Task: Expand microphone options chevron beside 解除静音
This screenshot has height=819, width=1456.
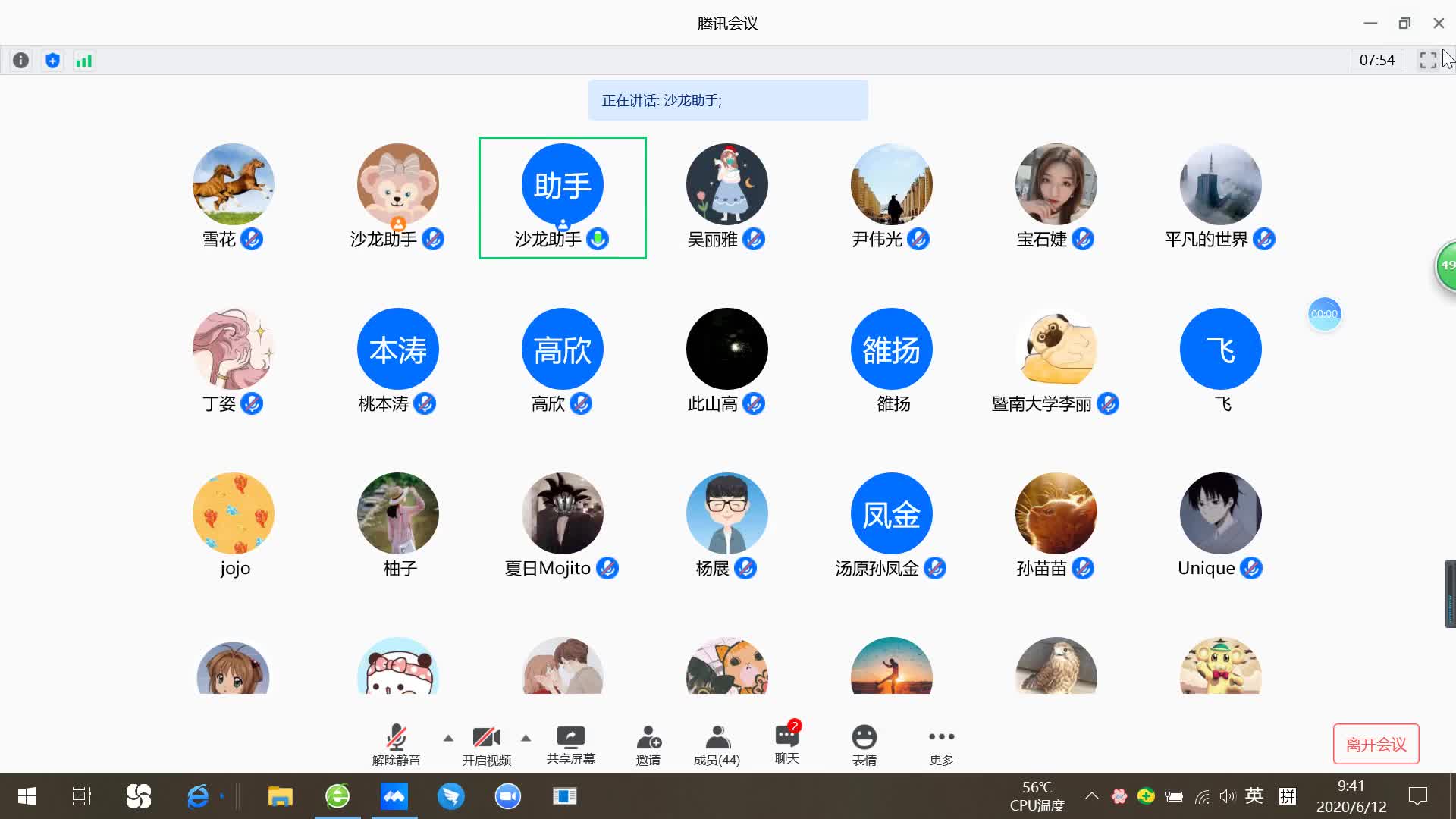Action: [447, 737]
